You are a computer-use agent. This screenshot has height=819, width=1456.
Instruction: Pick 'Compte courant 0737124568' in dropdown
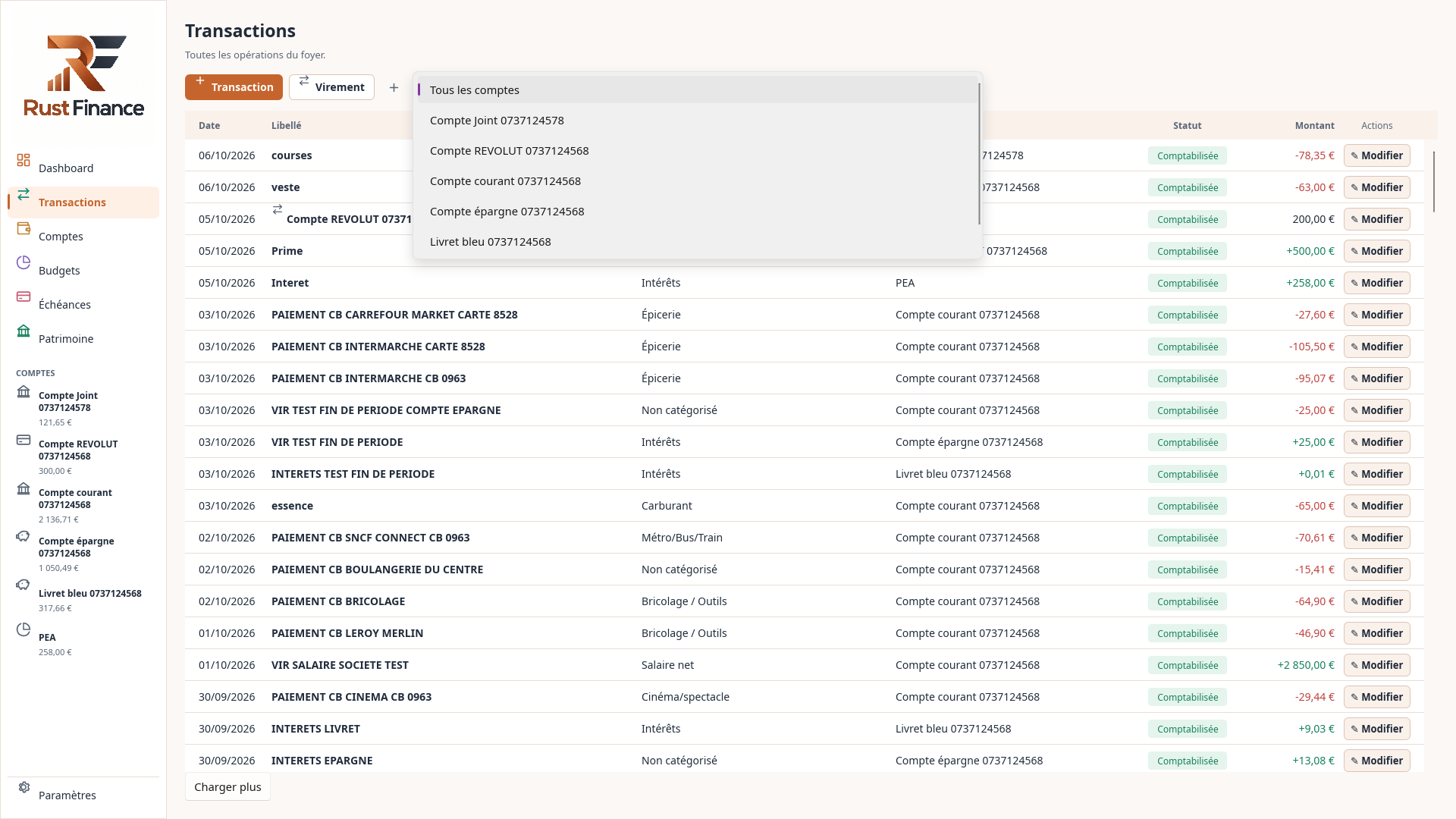click(696, 180)
